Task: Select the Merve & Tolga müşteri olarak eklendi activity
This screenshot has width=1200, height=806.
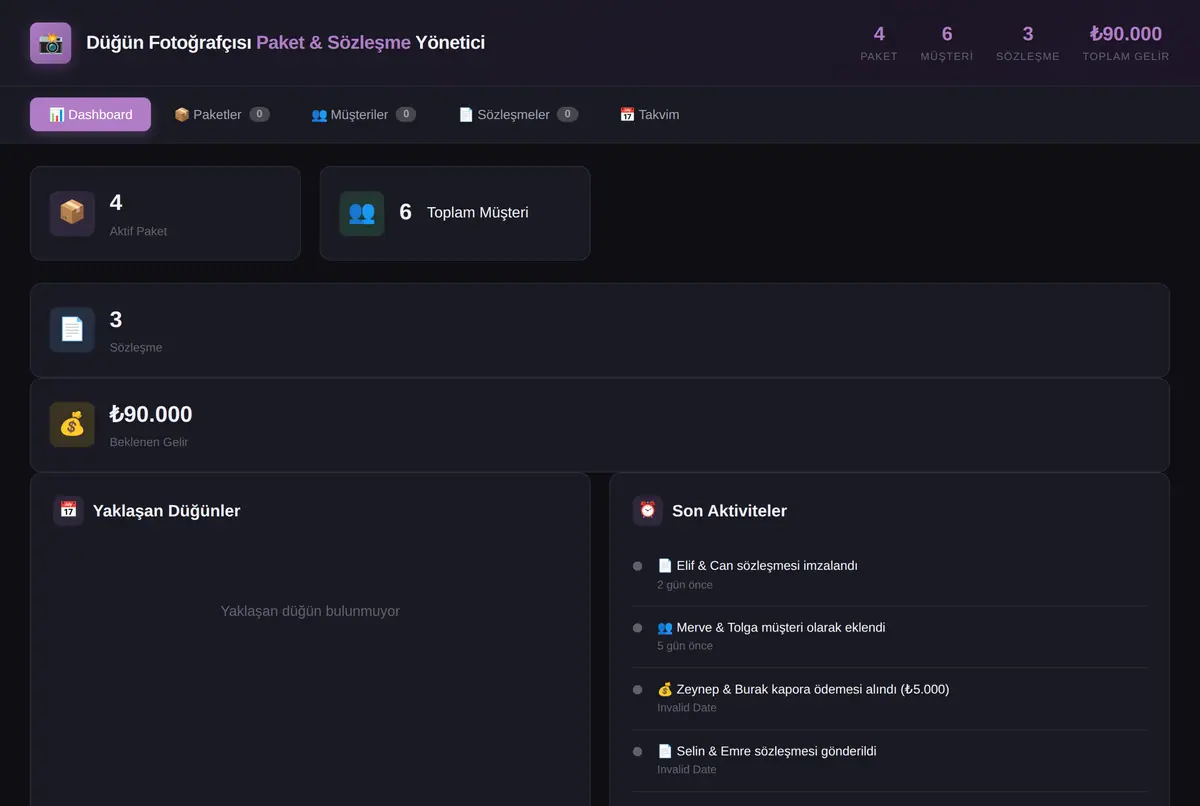Action: click(x=890, y=637)
